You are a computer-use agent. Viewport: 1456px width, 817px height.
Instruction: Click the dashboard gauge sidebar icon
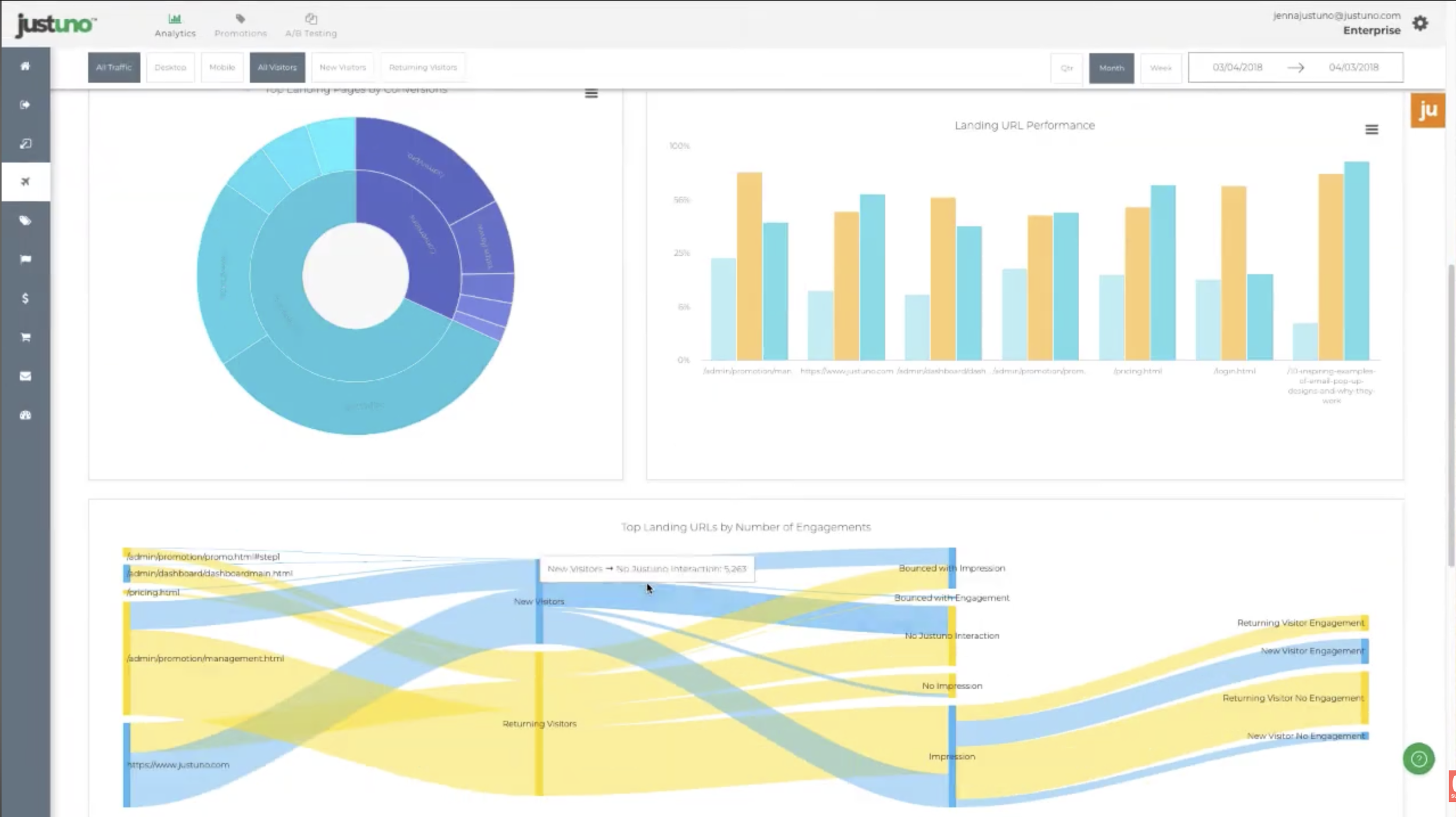point(25,415)
